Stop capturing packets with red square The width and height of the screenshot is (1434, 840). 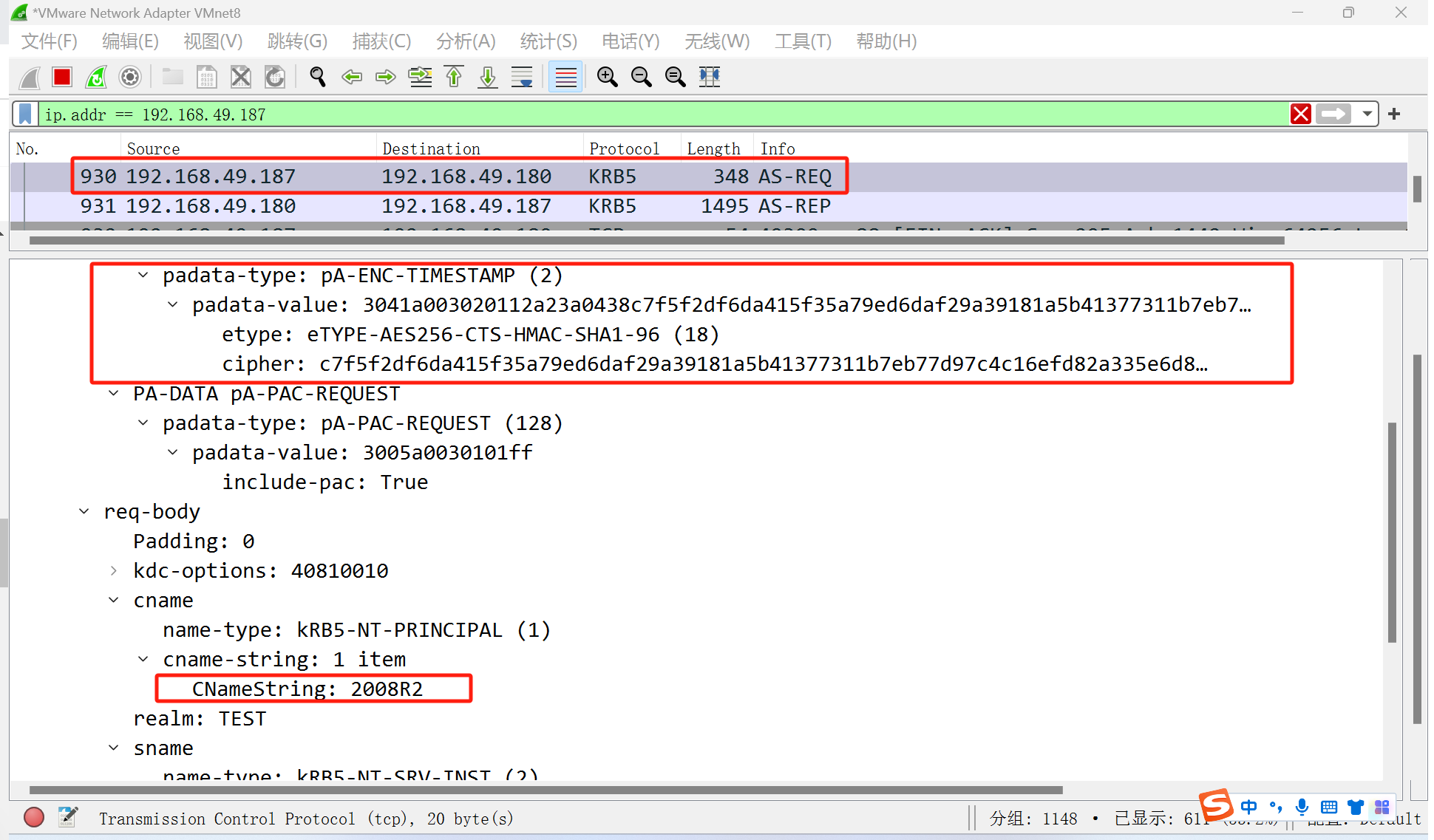[62, 77]
